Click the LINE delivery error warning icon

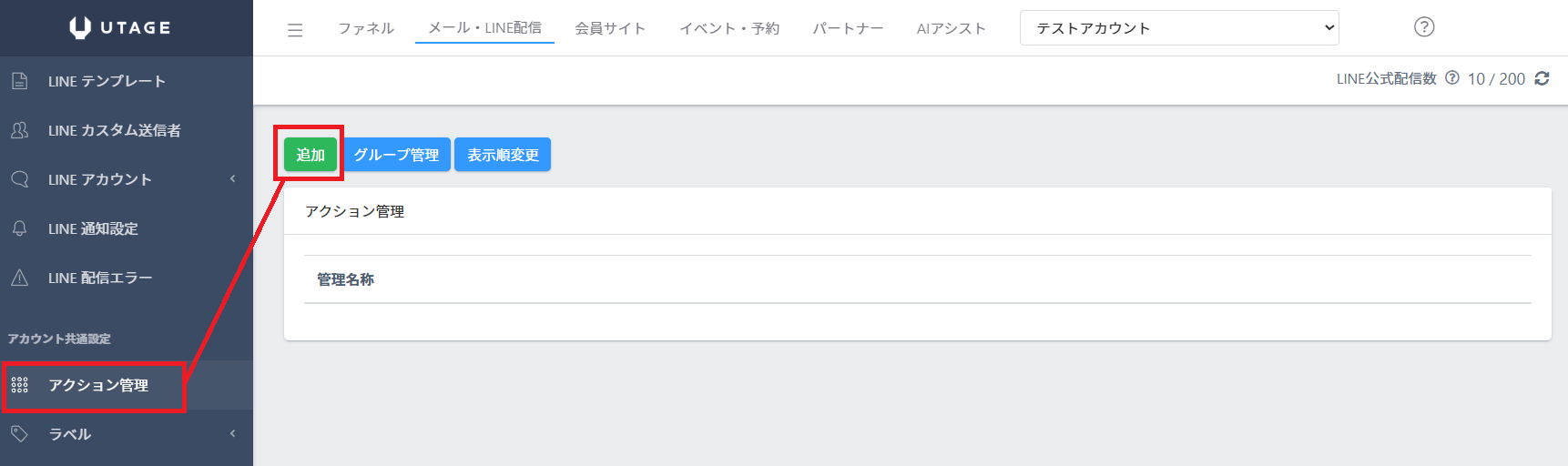(19, 278)
